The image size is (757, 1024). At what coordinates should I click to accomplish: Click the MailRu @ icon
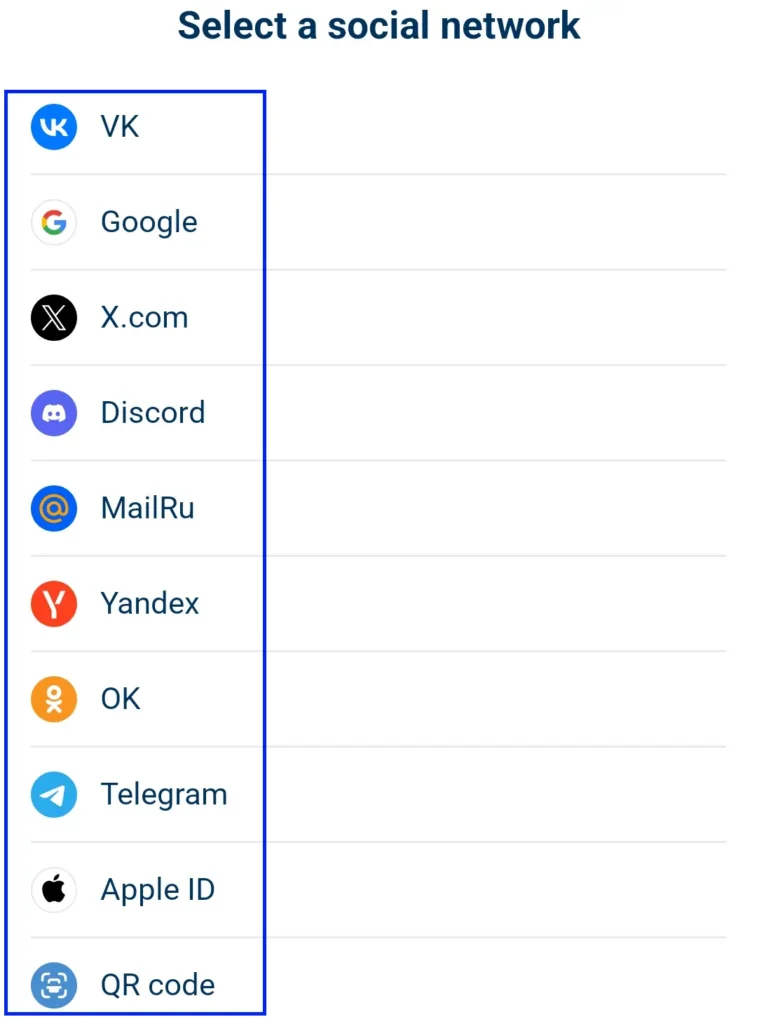[54, 508]
